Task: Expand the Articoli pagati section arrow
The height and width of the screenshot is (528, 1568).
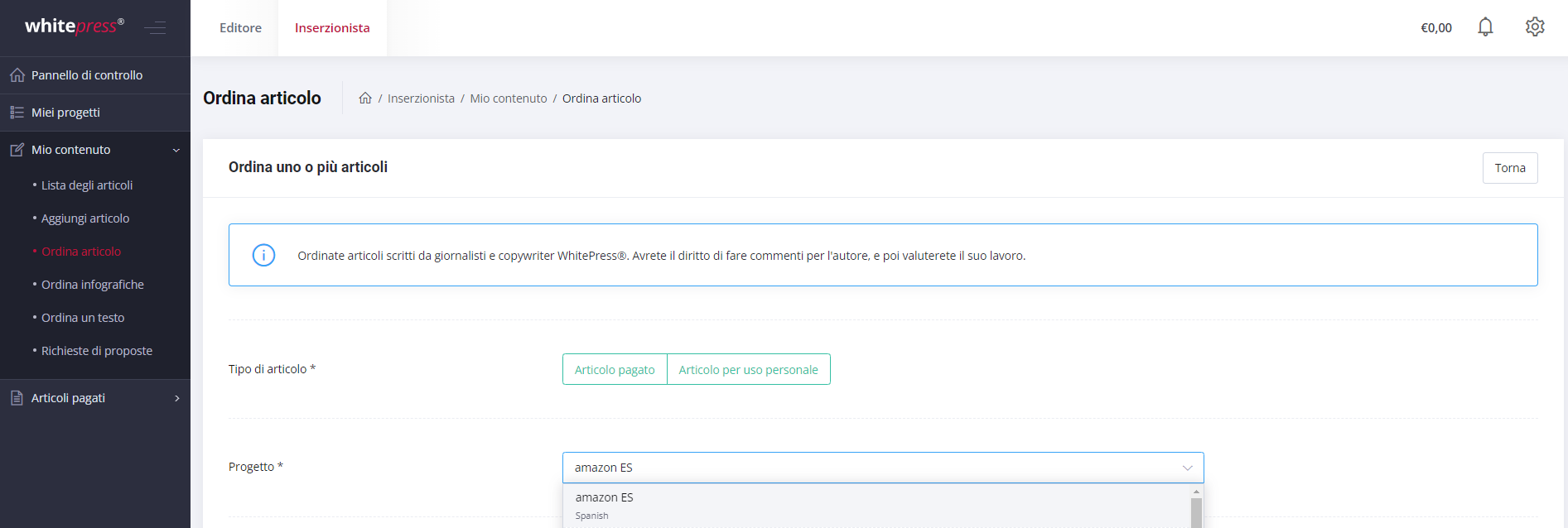Action: click(176, 398)
